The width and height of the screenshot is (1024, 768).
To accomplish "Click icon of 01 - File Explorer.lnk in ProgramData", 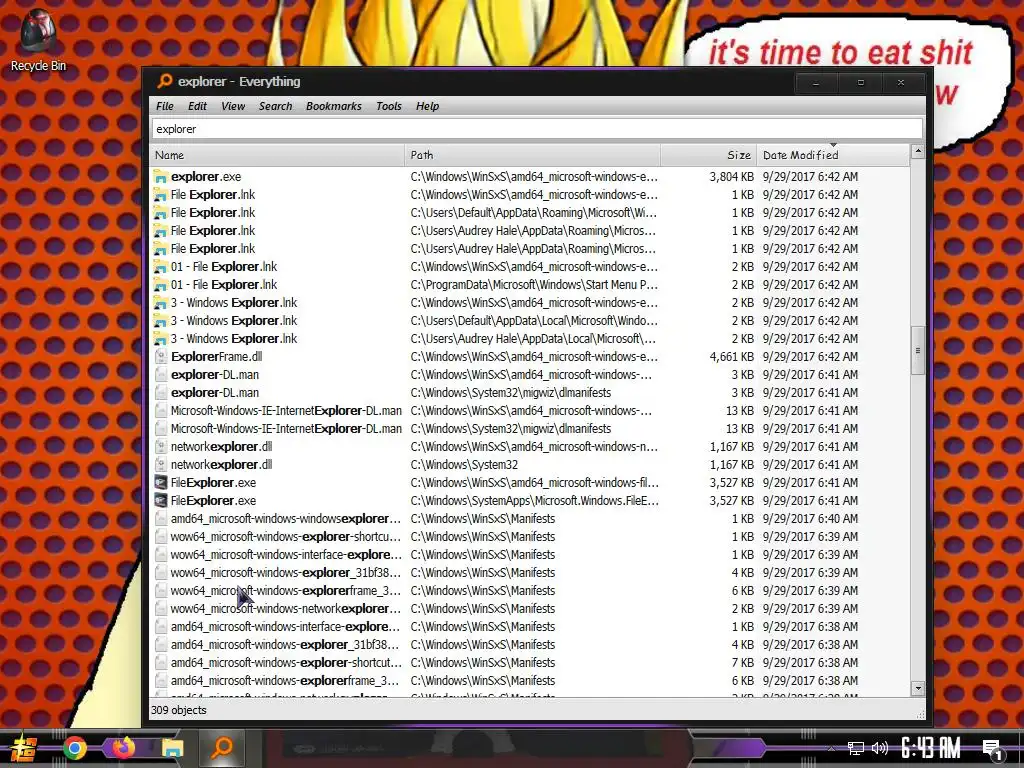I will [161, 285].
